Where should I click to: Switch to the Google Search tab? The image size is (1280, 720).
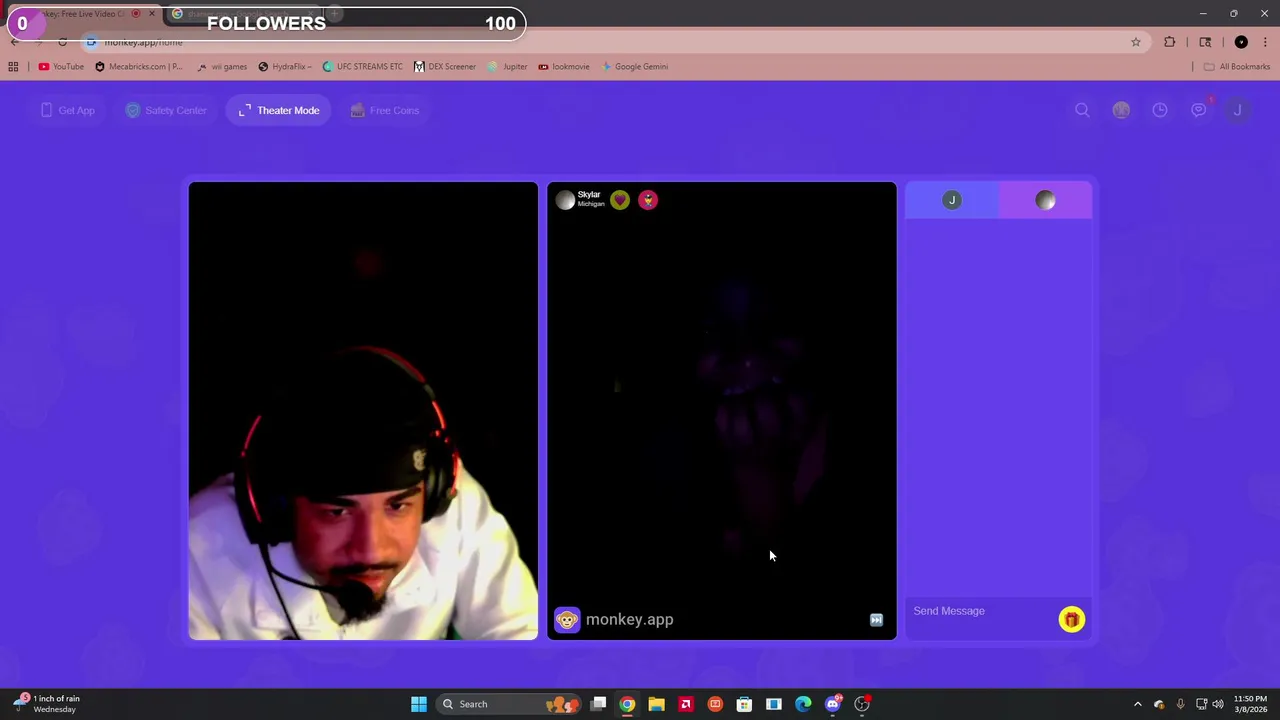(x=243, y=14)
